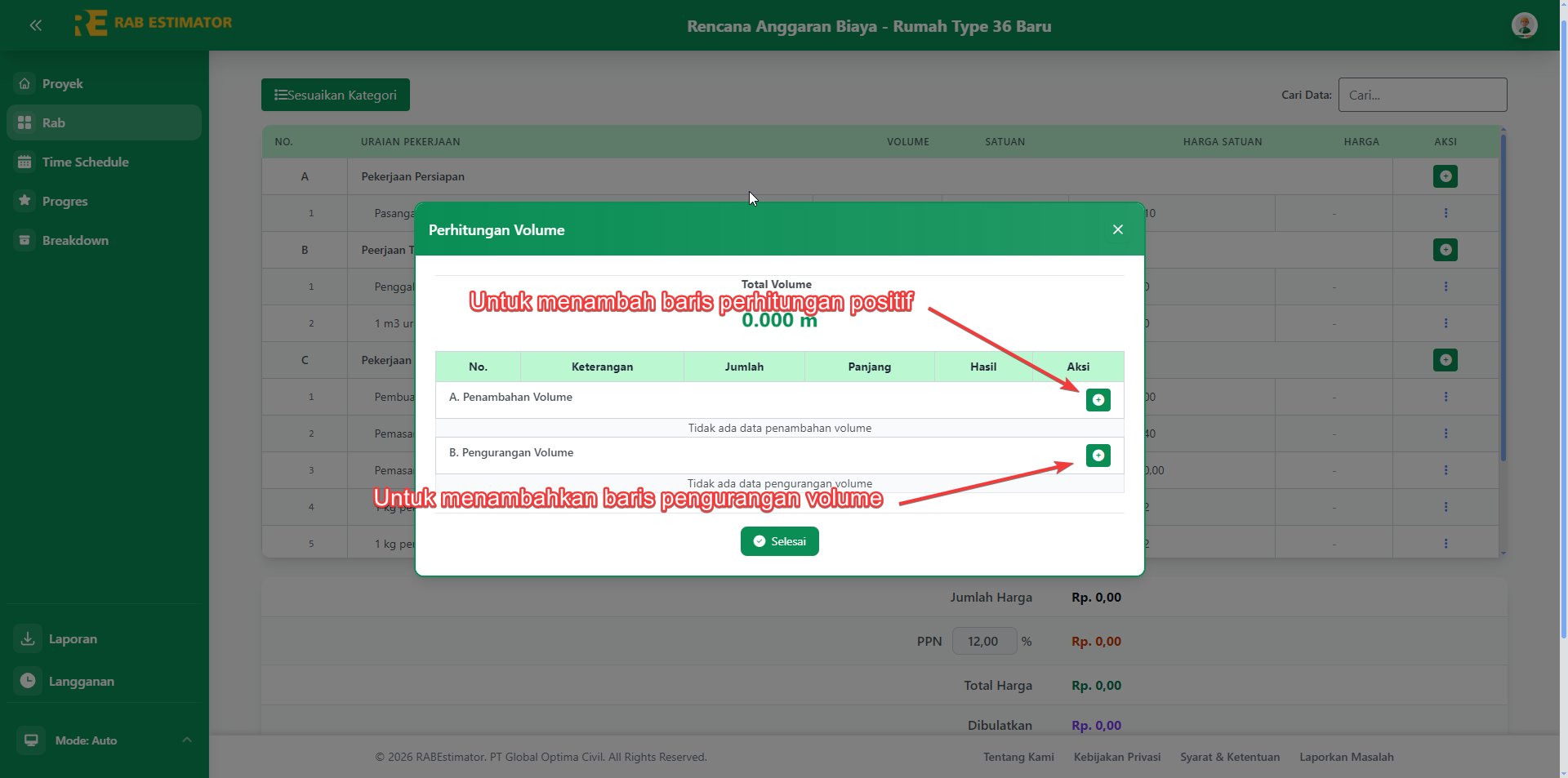Open Langganan subscription page
1568x778 pixels.
[81, 682]
